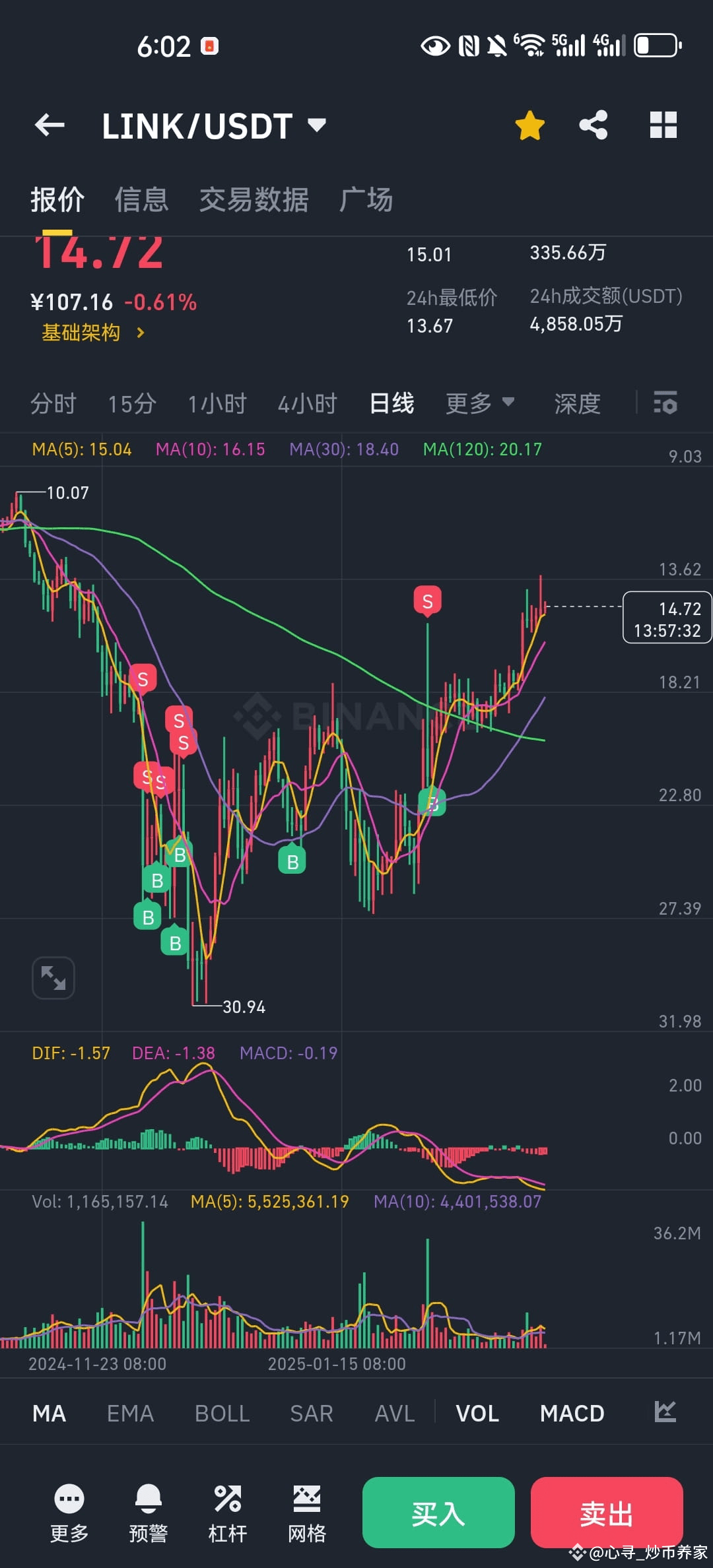The height and width of the screenshot is (1568, 713).
Task: Tap the share icon
Action: coord(594,125)
